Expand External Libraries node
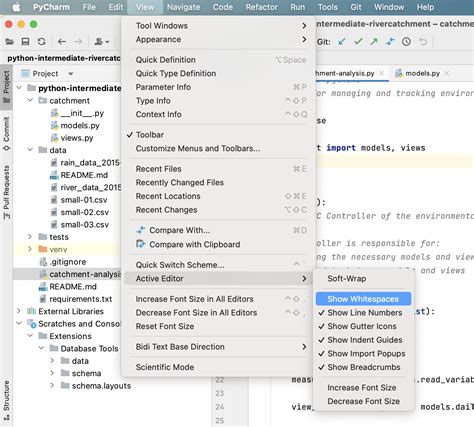The width and height of the screenshot is (474, 427). pyautogui.click(x=19, y=311)
